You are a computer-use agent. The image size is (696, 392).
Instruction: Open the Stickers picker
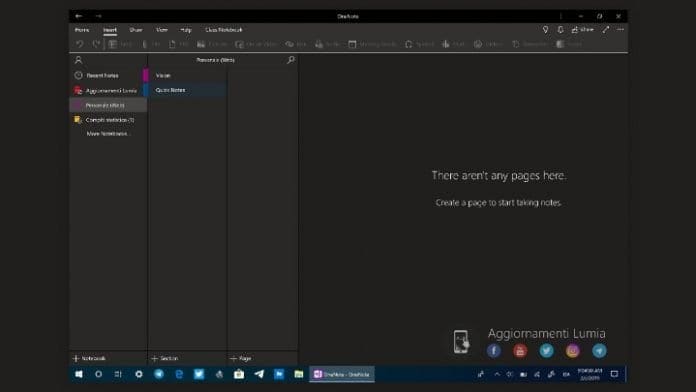click(x=488, y=44)
